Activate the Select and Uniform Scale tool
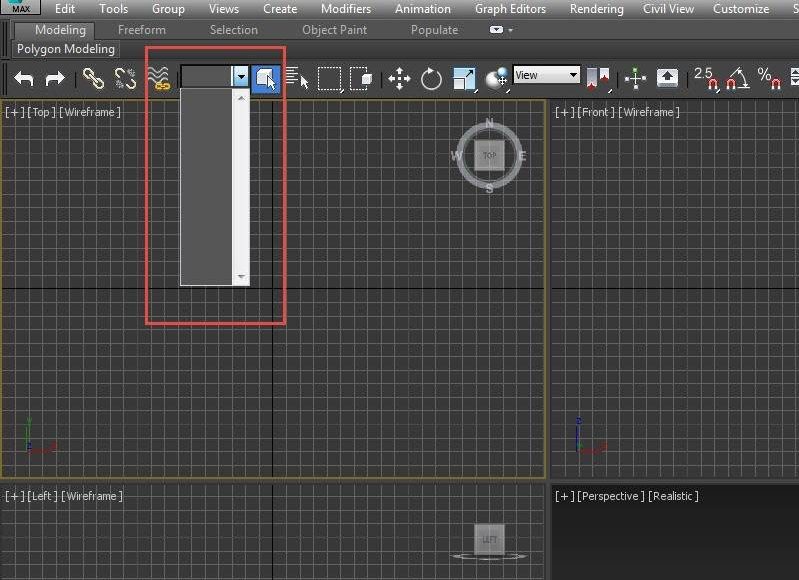The image size is (799, 580). (x=464, y=78)
